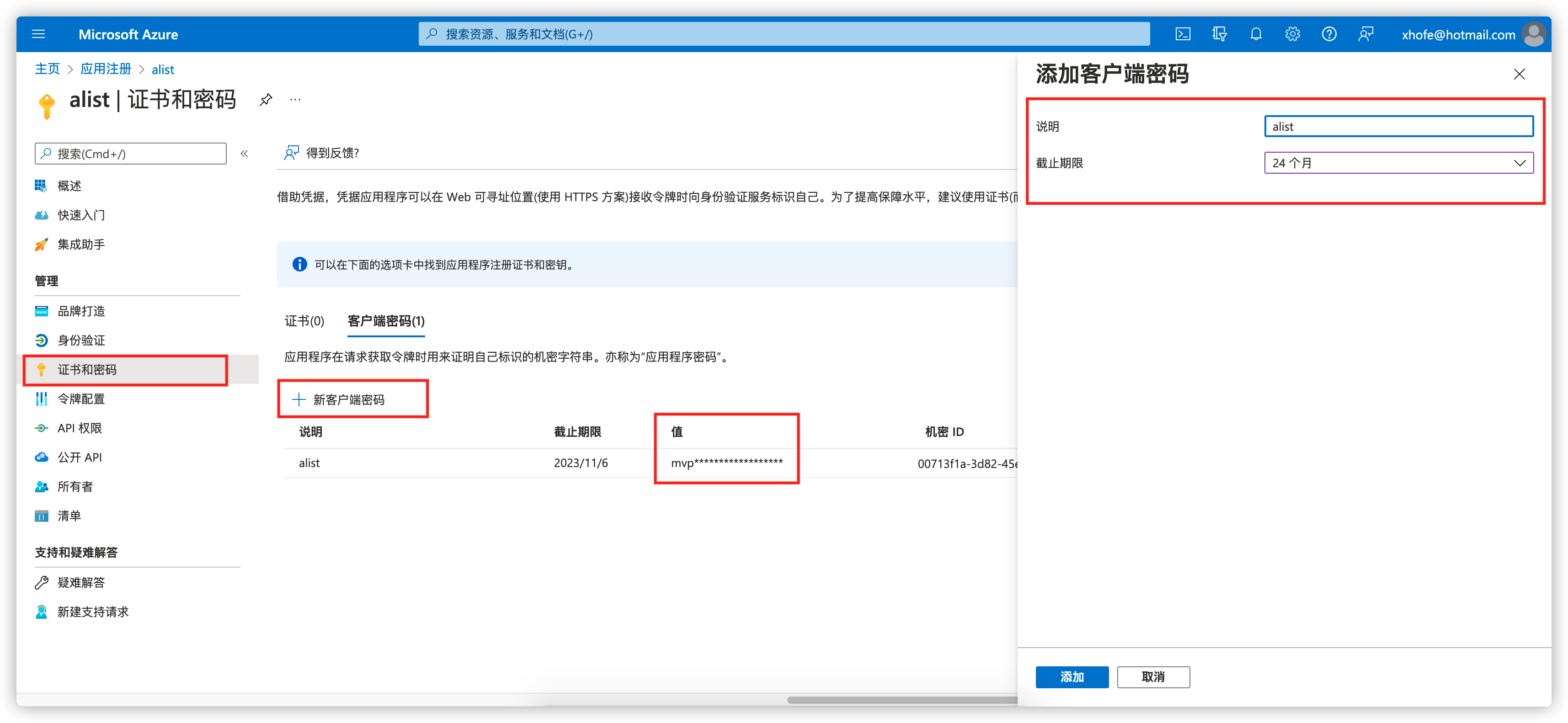This screenshot has width=1568, height=723.
Task: Collapse the left sidebar with double chevron
Action: [244, 154]
